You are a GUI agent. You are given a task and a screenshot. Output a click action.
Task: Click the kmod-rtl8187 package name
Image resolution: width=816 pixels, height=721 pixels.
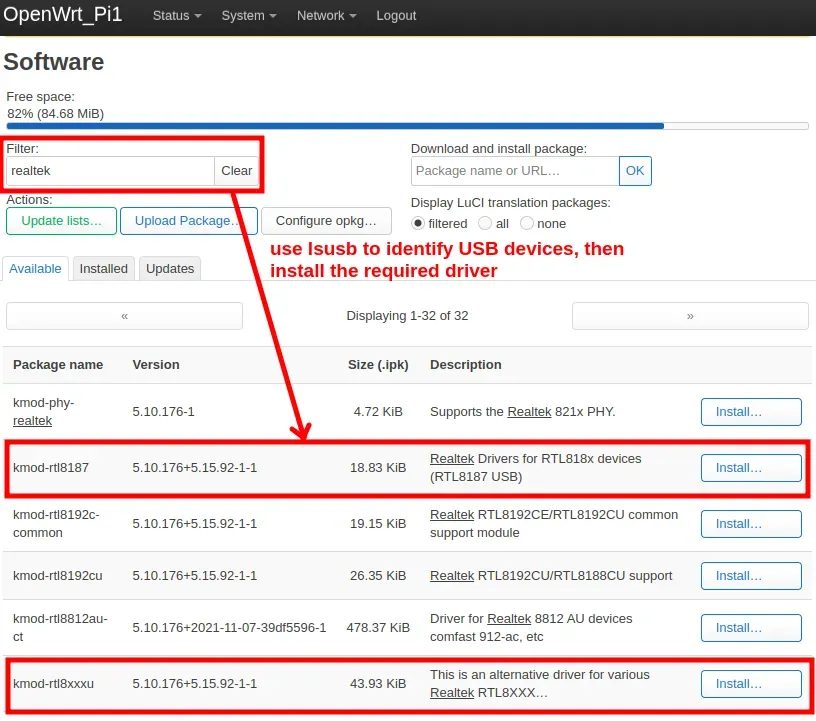tap(51, 467)
